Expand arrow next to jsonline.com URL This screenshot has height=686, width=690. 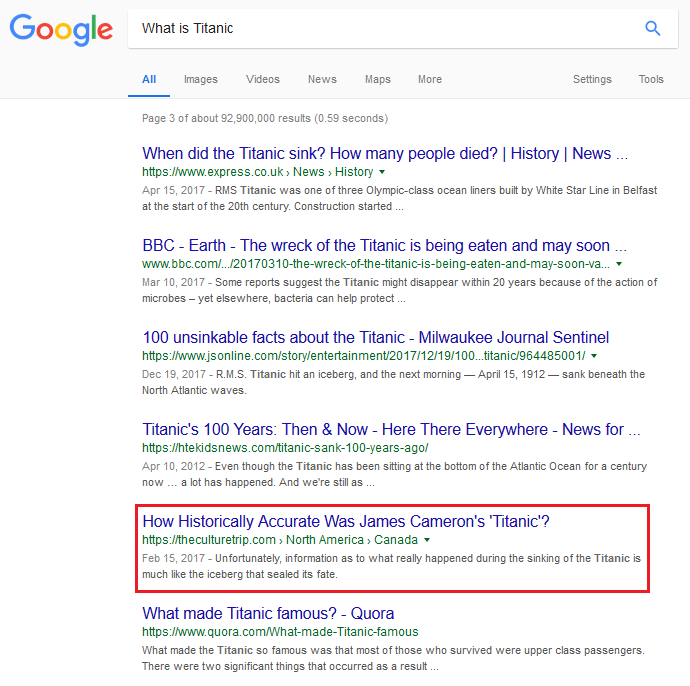point(594,356)
